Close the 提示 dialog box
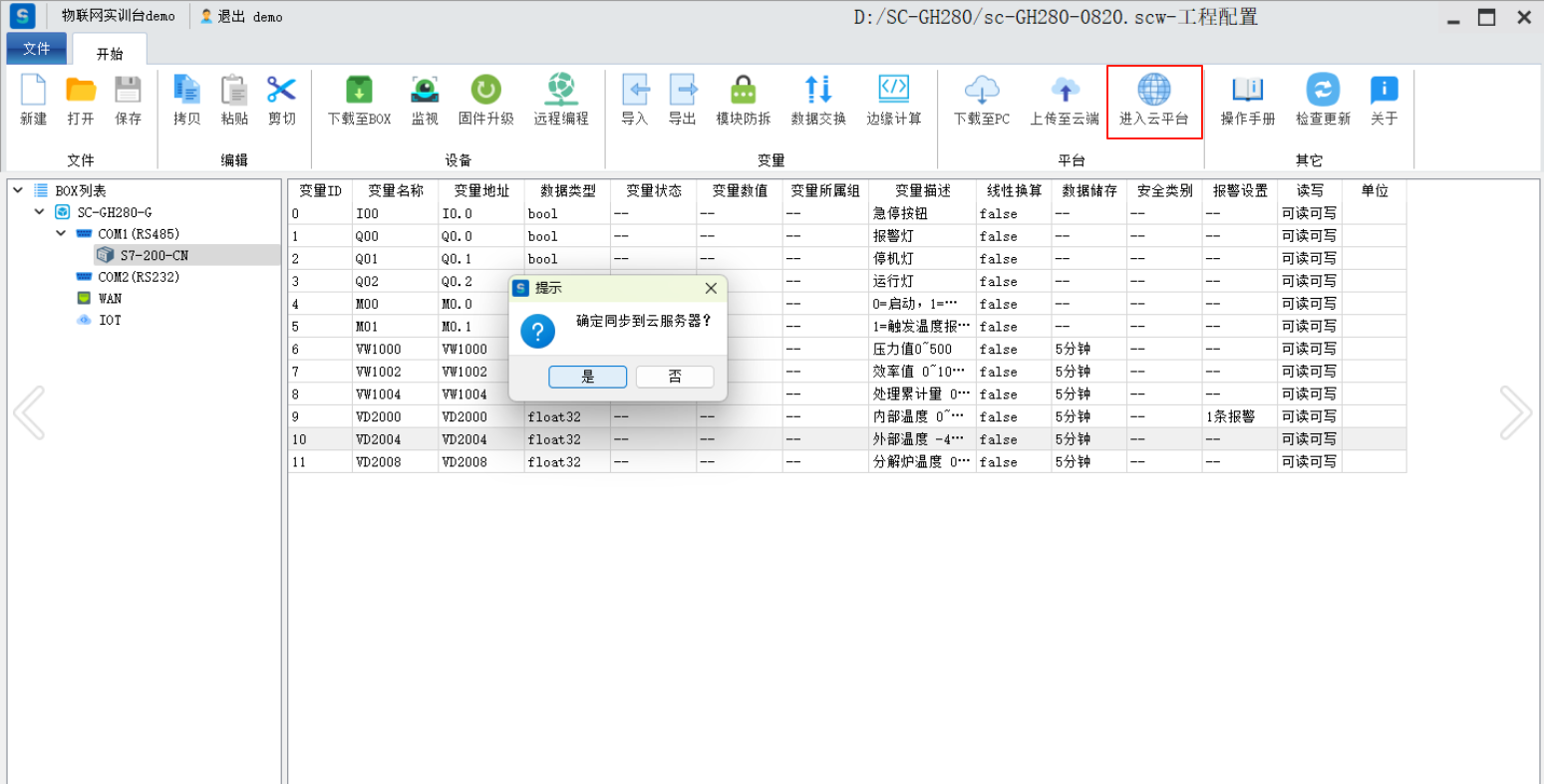The height and width of the screenshot is (784, 1544). (x=711, y=288)
